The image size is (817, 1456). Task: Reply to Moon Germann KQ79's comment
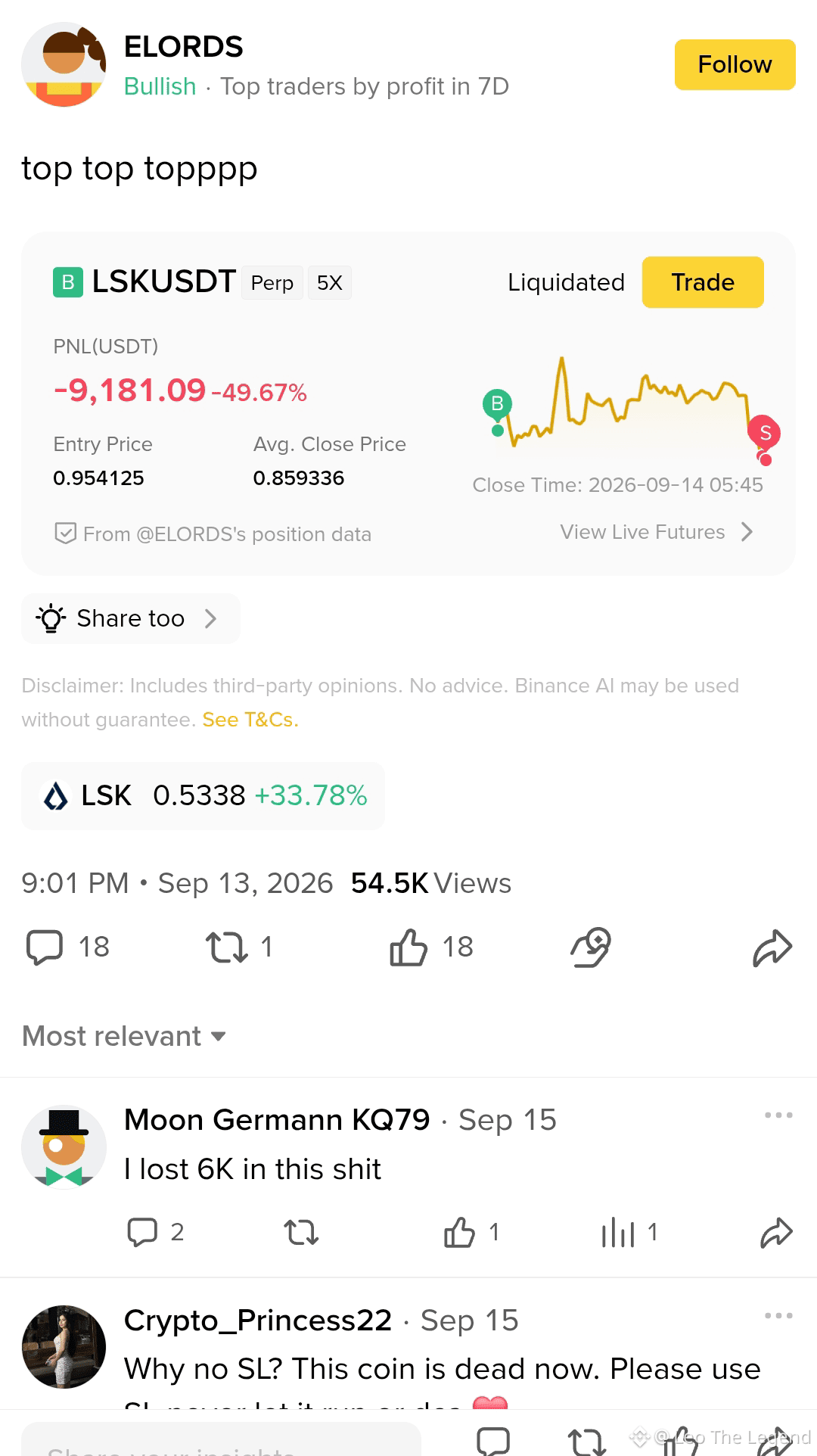142,1233
